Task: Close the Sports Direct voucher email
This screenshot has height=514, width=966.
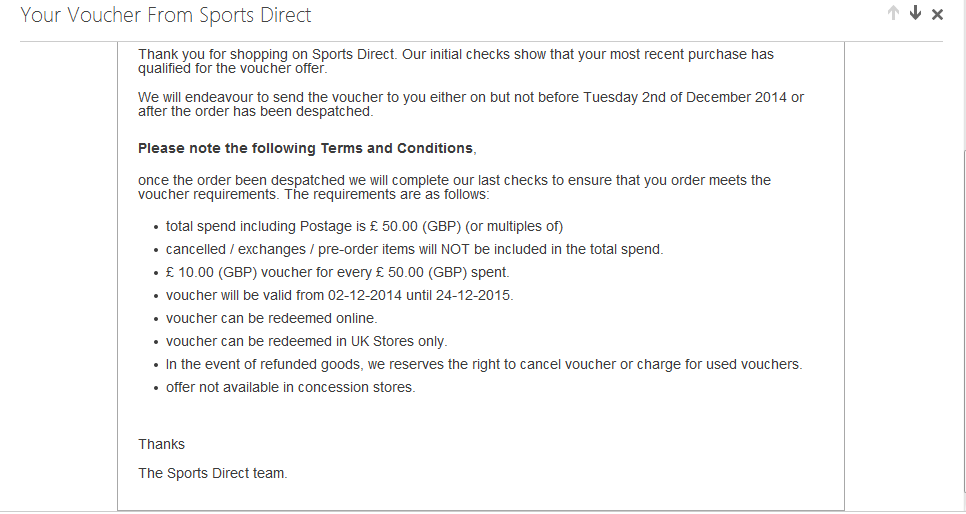Action: pos(938,14)
